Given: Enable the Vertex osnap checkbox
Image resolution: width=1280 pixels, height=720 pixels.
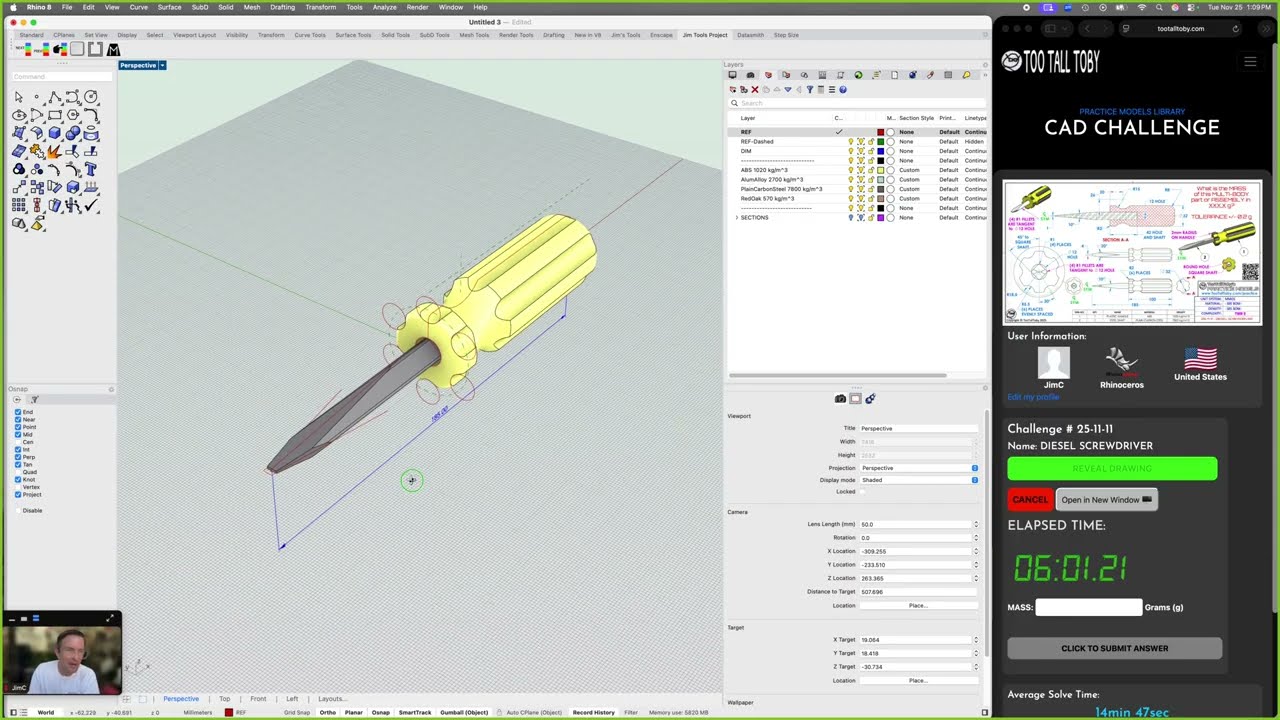Looking at the screenshot, I should point(18,487).
